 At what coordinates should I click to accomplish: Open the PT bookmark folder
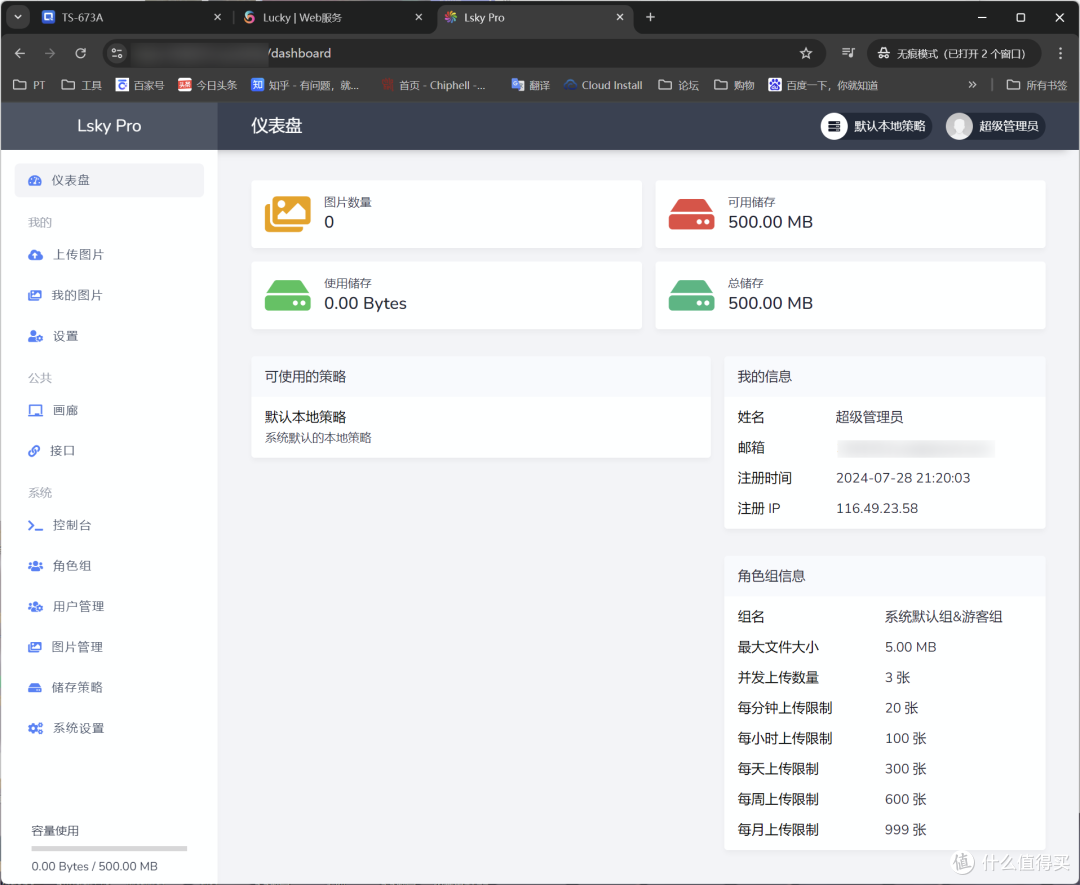[x=30, y=85]
